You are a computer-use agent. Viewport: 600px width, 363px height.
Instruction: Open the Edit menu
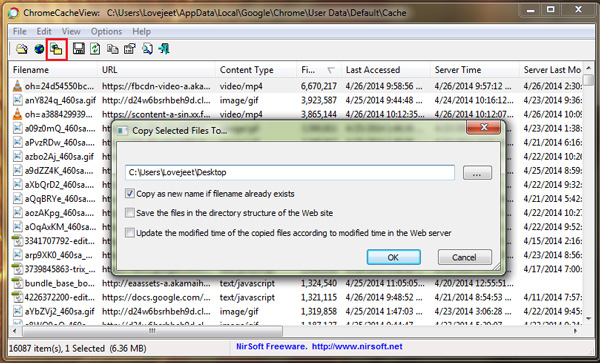click(44, 31)
